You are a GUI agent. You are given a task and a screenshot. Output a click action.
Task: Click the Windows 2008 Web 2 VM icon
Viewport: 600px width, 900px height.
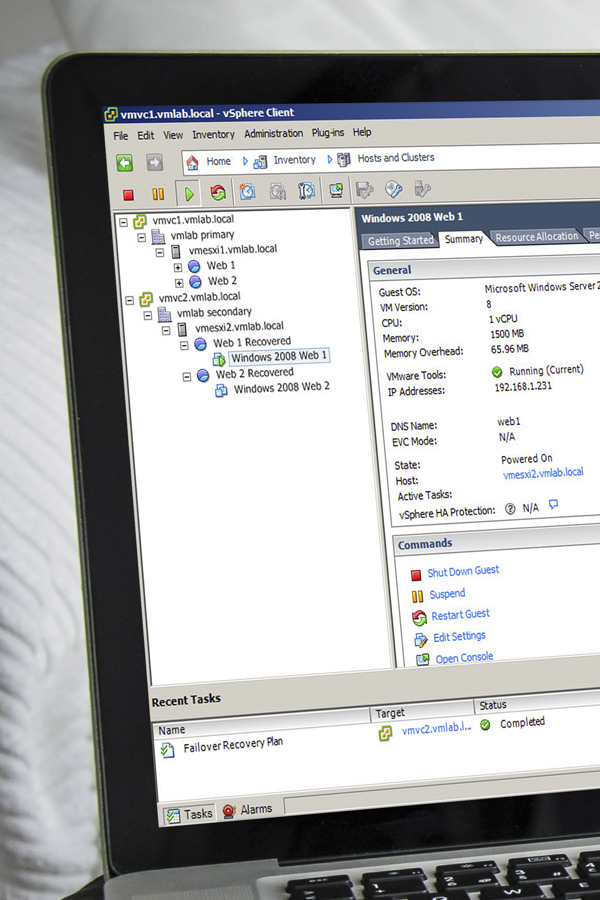coord(221,391)
